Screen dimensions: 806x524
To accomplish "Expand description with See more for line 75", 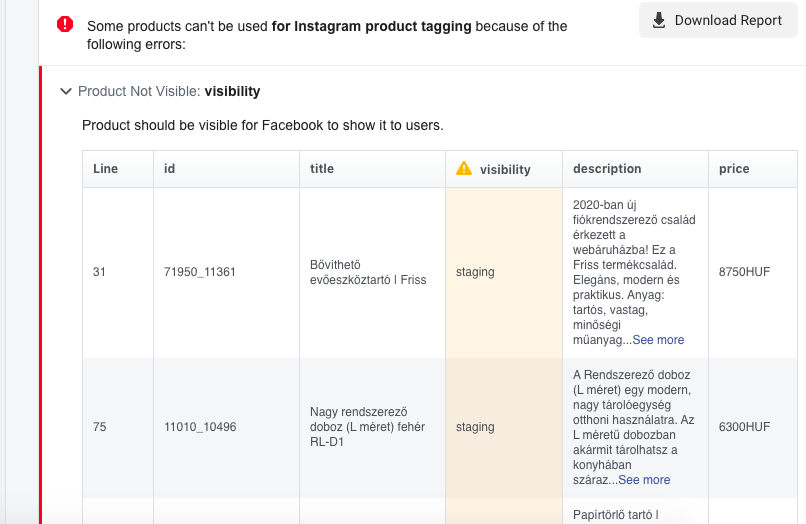I will 644,480.
